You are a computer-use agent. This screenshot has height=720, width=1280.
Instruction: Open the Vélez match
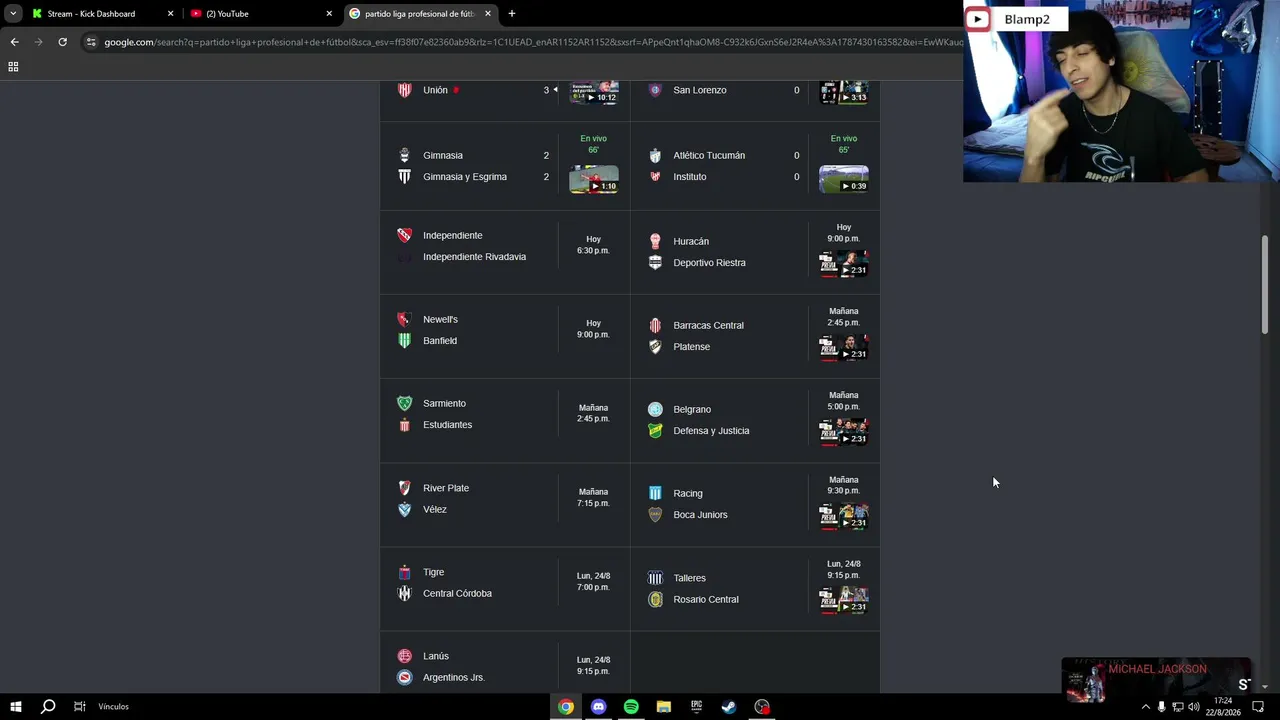(505, 504)
